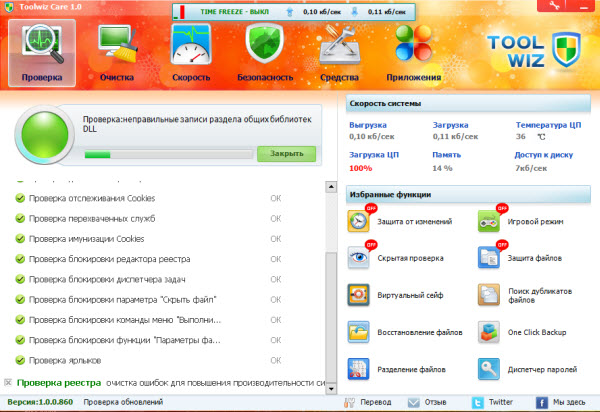Click the results list scrollbar thumb

(331, 317)
